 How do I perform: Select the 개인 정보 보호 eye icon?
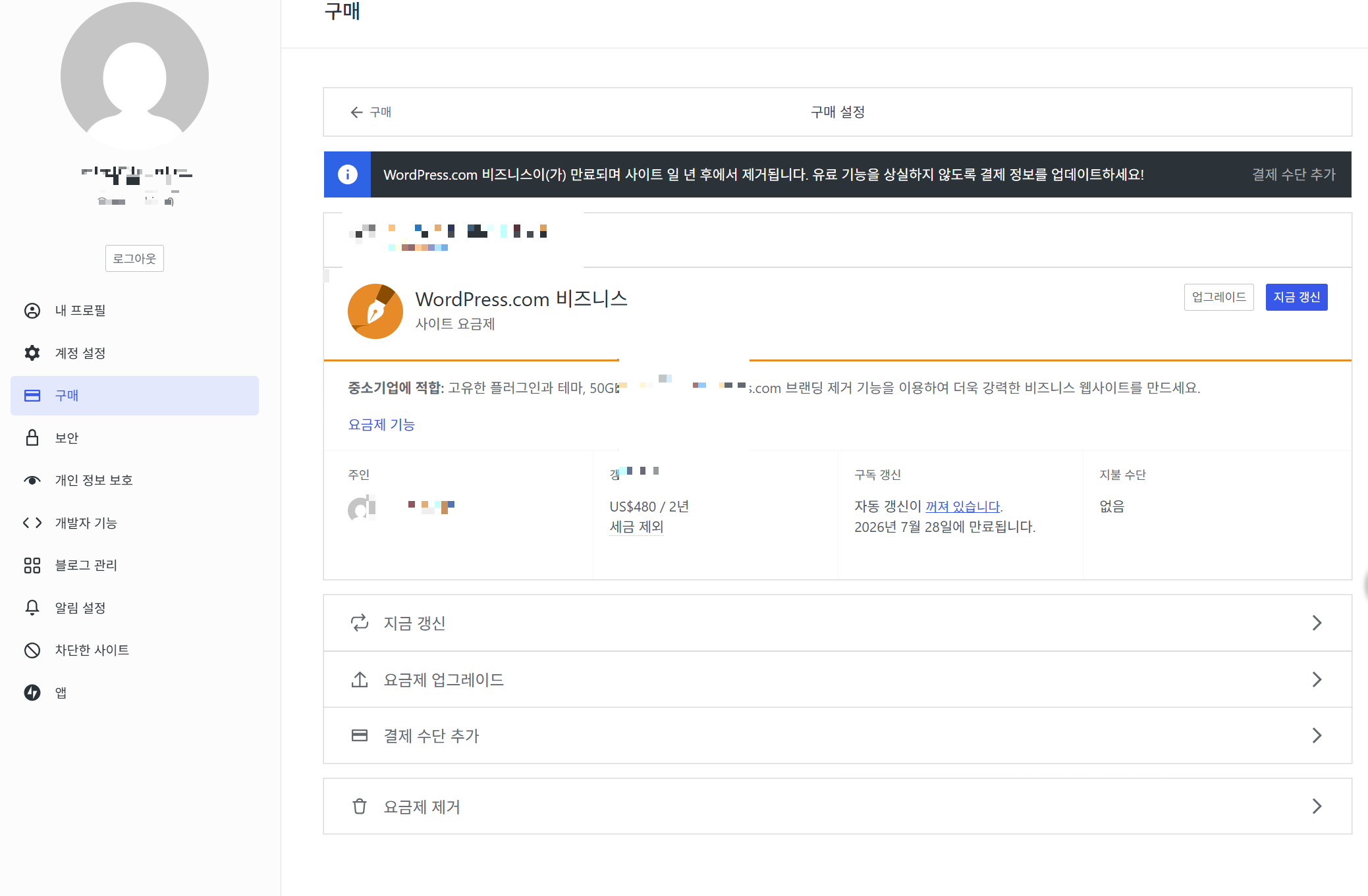pos(32,480)
